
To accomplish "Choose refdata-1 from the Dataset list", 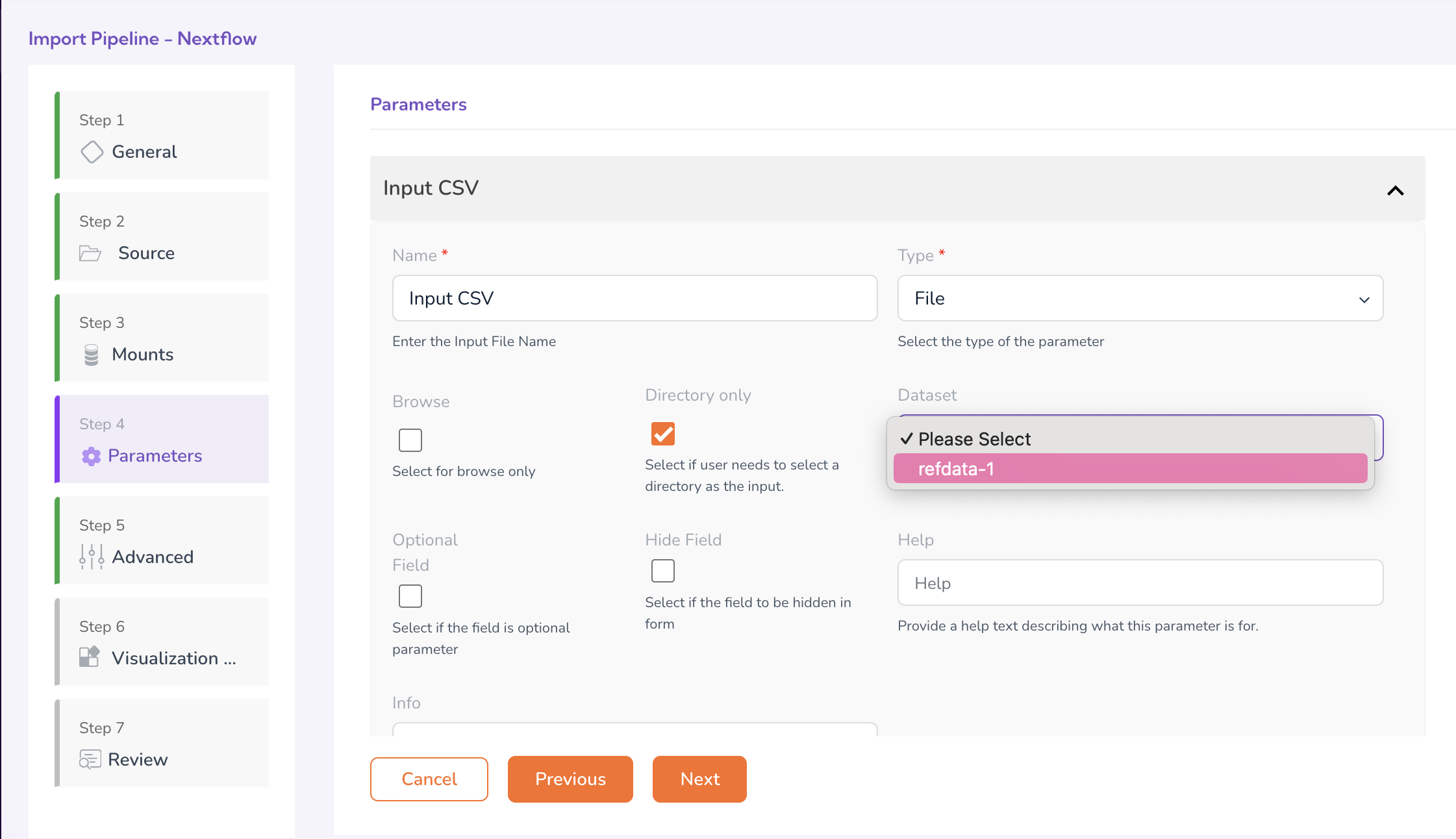I will point(1130,469).
